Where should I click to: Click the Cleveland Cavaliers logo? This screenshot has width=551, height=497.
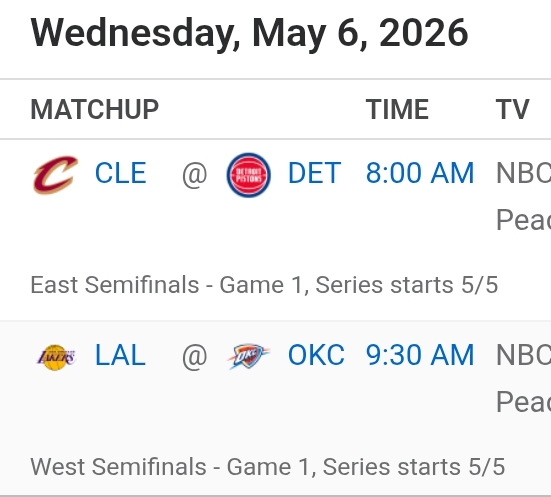pyautogui.click(x=55, y=175)
